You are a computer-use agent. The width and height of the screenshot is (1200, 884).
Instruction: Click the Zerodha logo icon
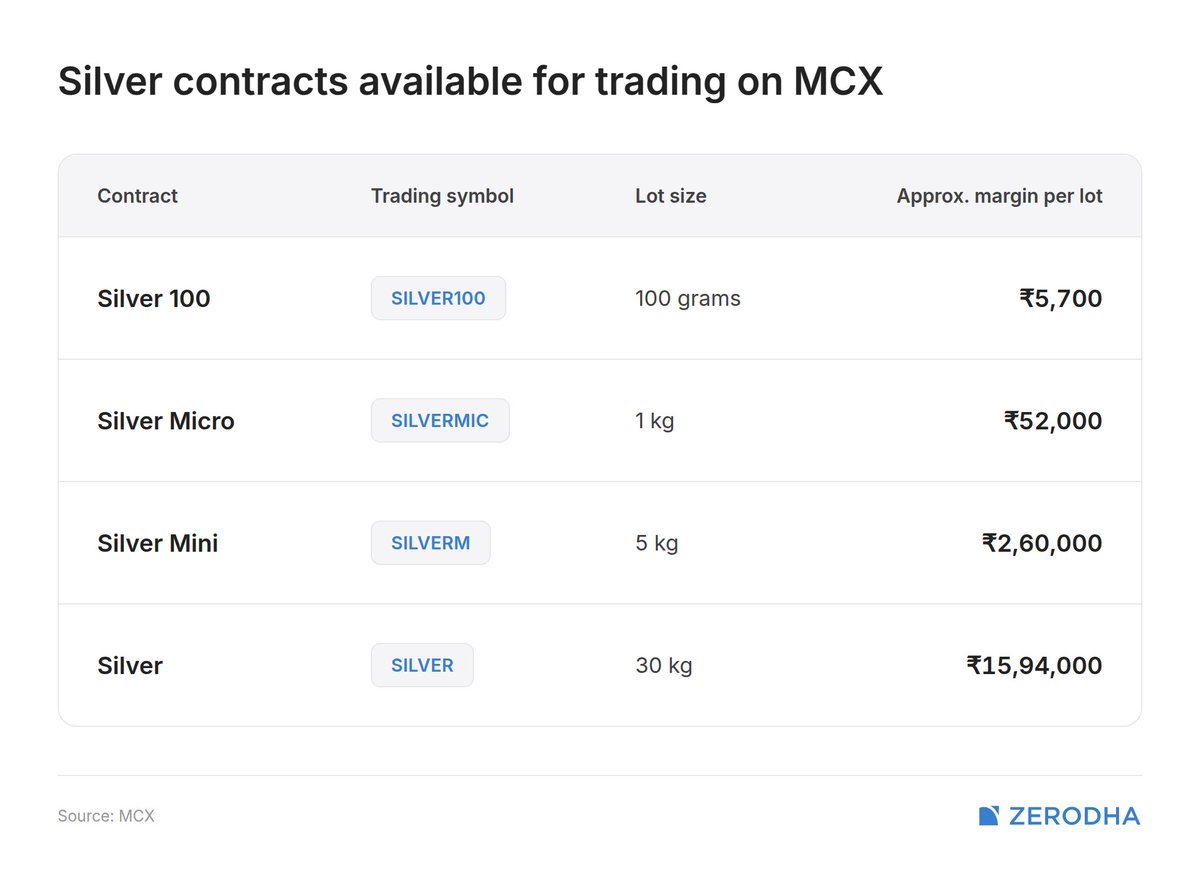[x=988, y=816]
